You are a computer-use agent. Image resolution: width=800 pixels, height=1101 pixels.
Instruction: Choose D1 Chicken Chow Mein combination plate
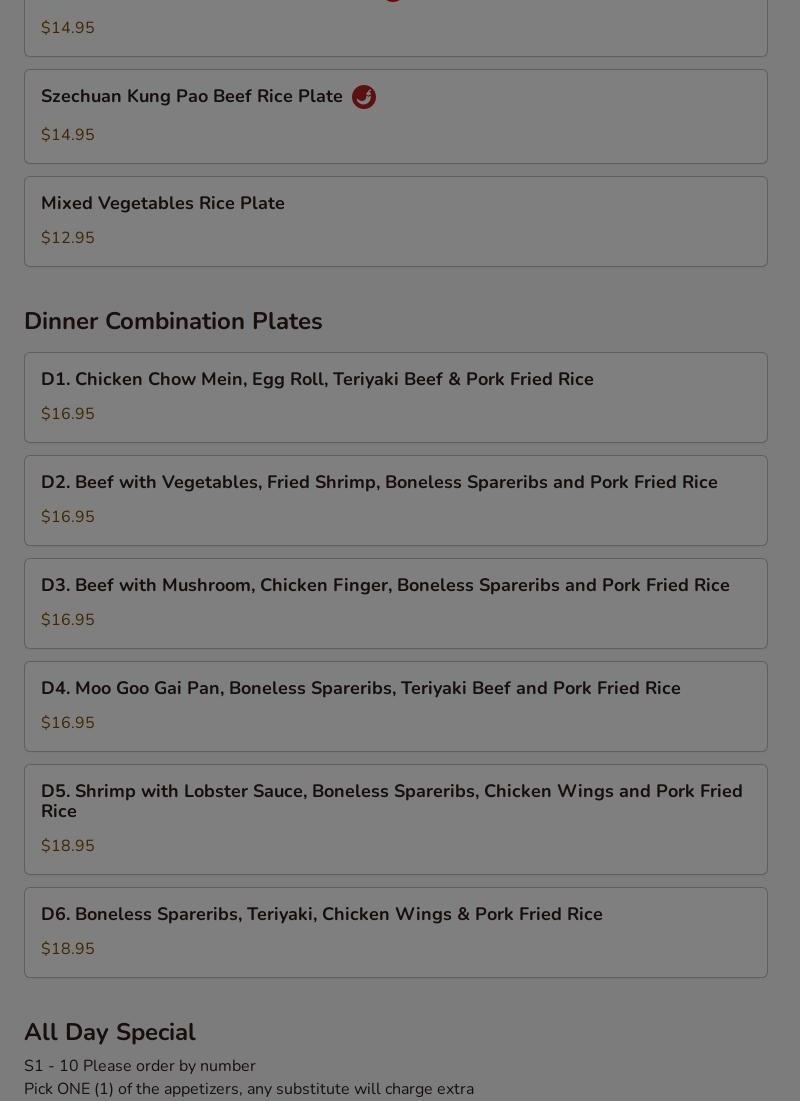[x=395, y=397]
